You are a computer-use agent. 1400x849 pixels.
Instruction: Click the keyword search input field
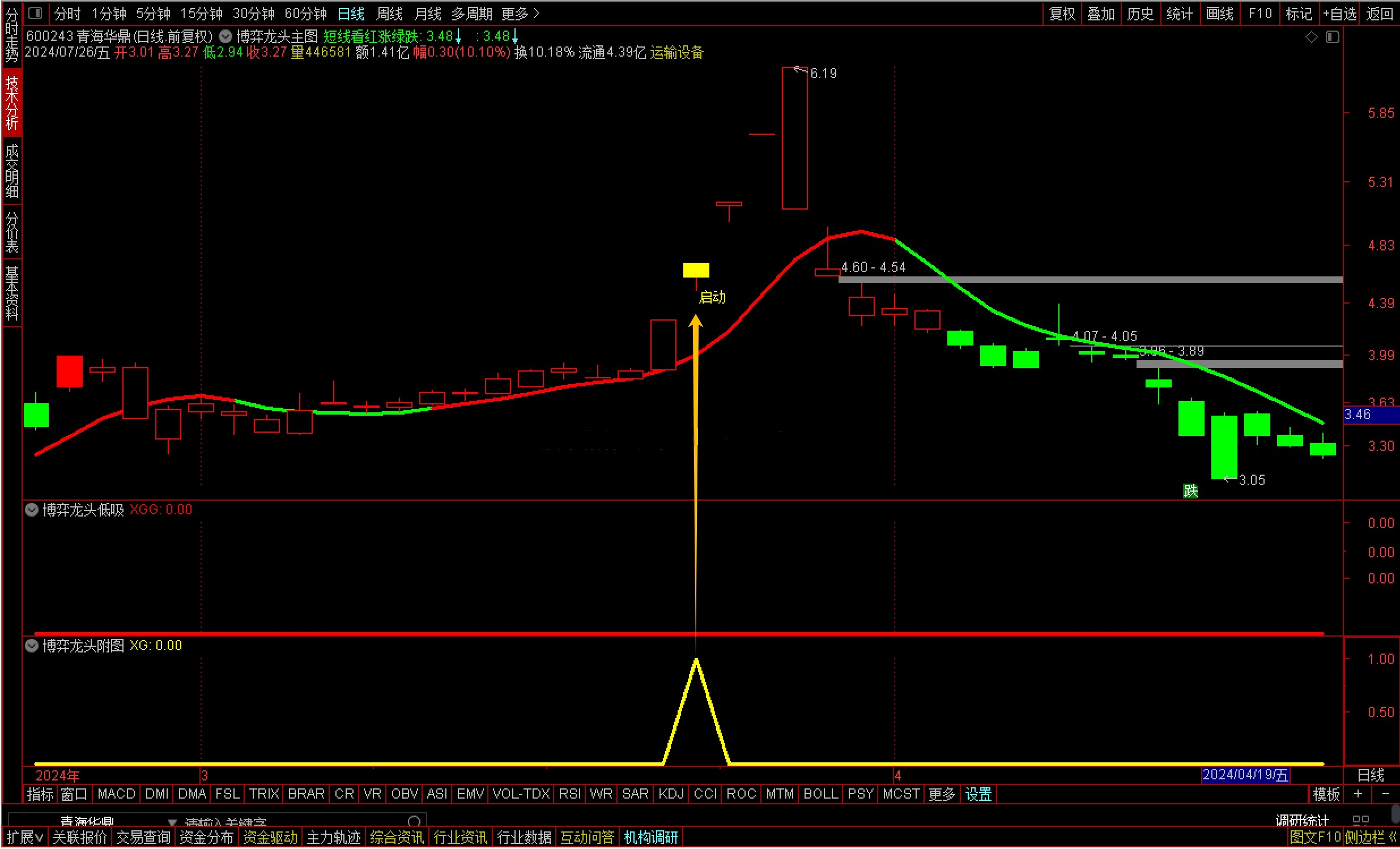point(295,822)
